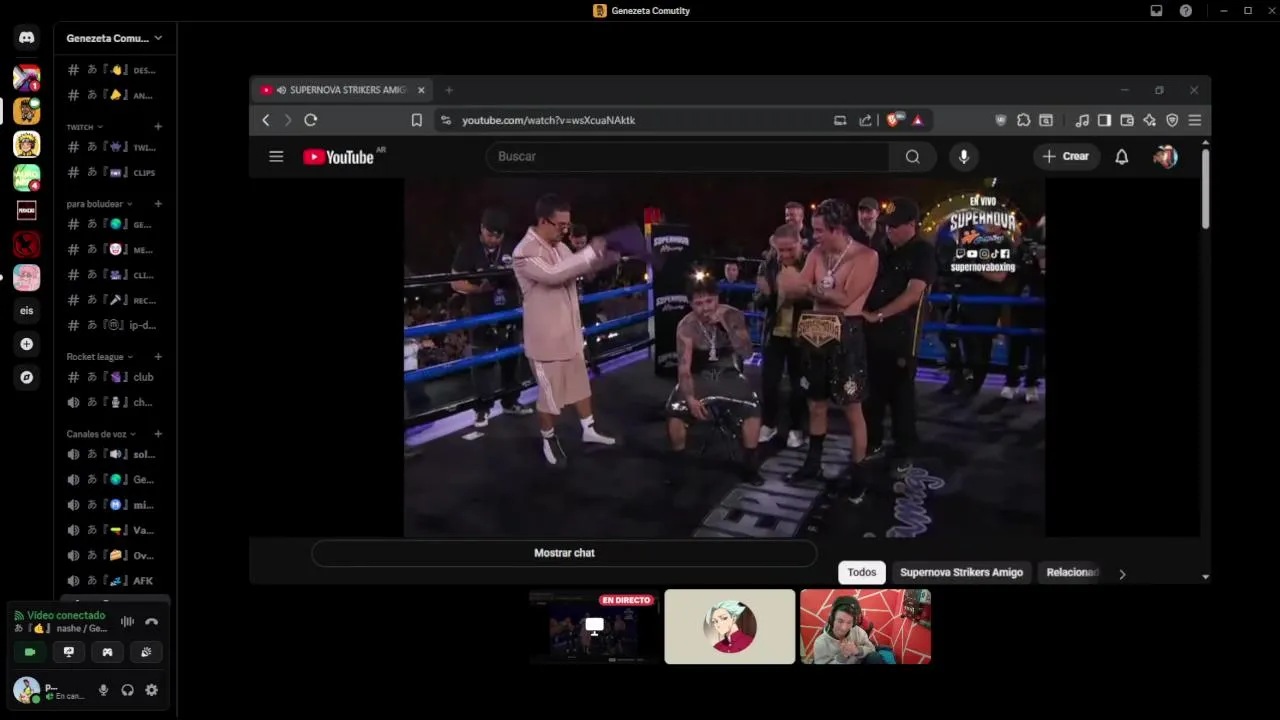Image resolution: width=1280 pixels, height=720 pixels.
Task: Open Discord direct messages home icon
Action: (x=27, y=38)
